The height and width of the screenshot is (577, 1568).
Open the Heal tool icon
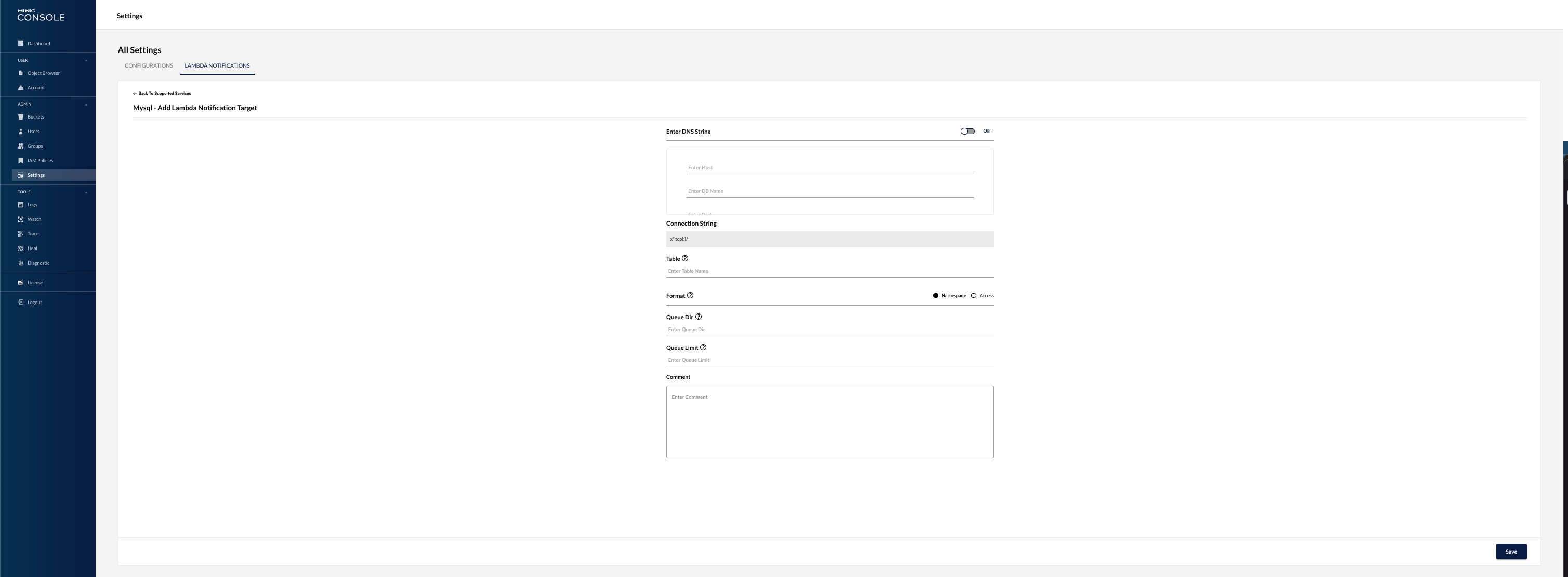(x=21, y=248)
